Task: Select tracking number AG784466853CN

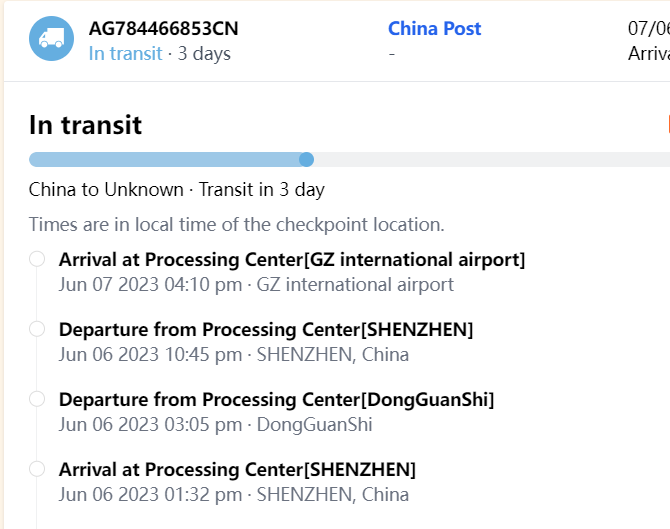Action: point(163,28)
